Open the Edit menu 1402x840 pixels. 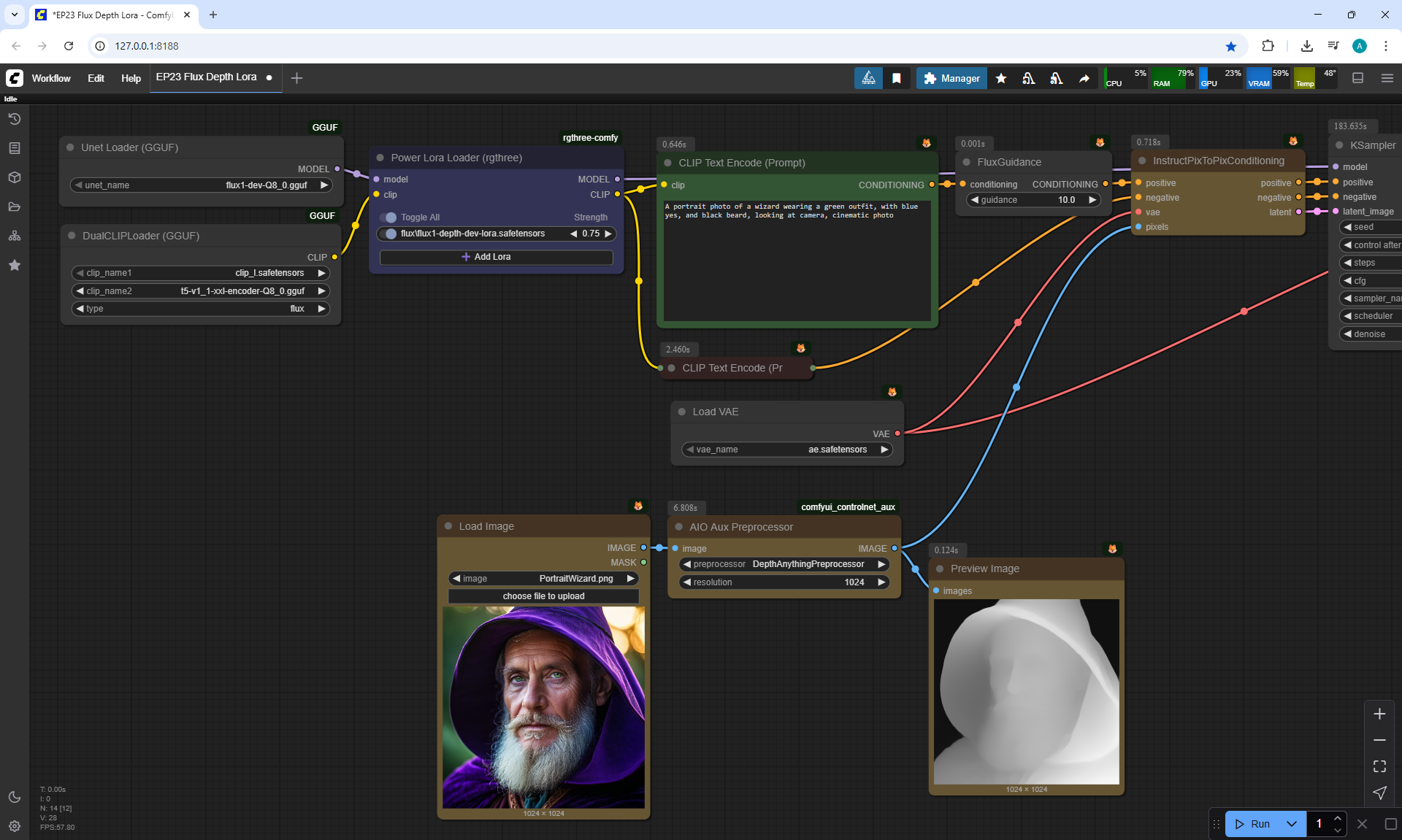pos(96,78)
